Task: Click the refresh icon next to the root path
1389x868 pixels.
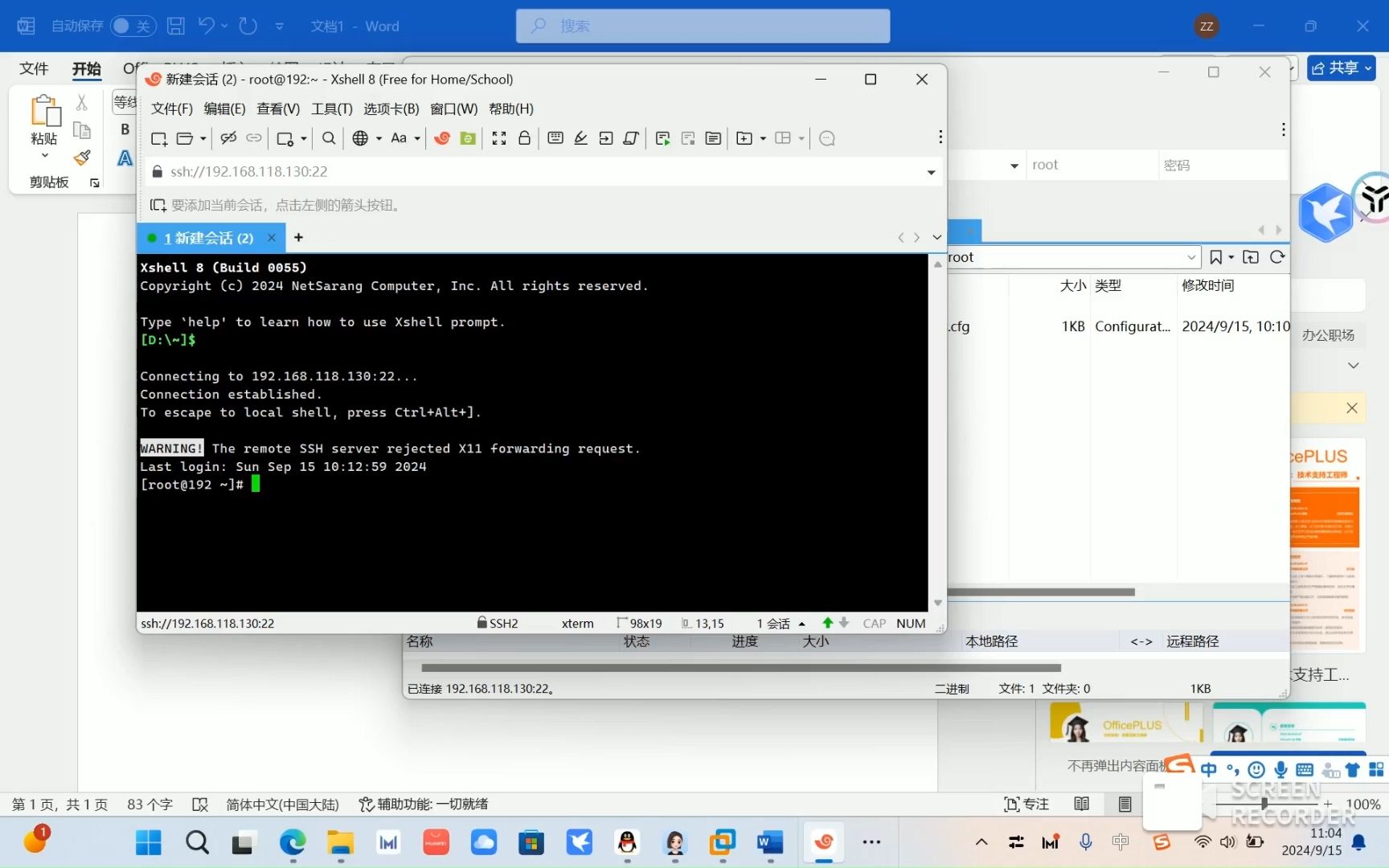Action: 1277,257
